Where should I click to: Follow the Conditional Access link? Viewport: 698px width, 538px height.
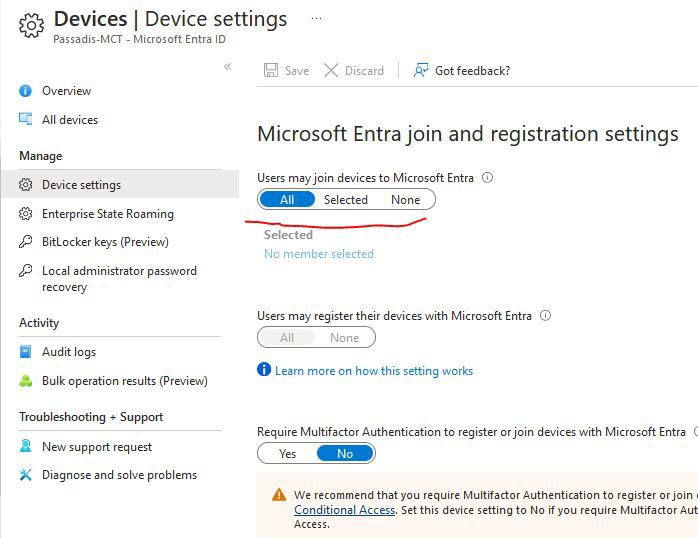pos(345,510)
